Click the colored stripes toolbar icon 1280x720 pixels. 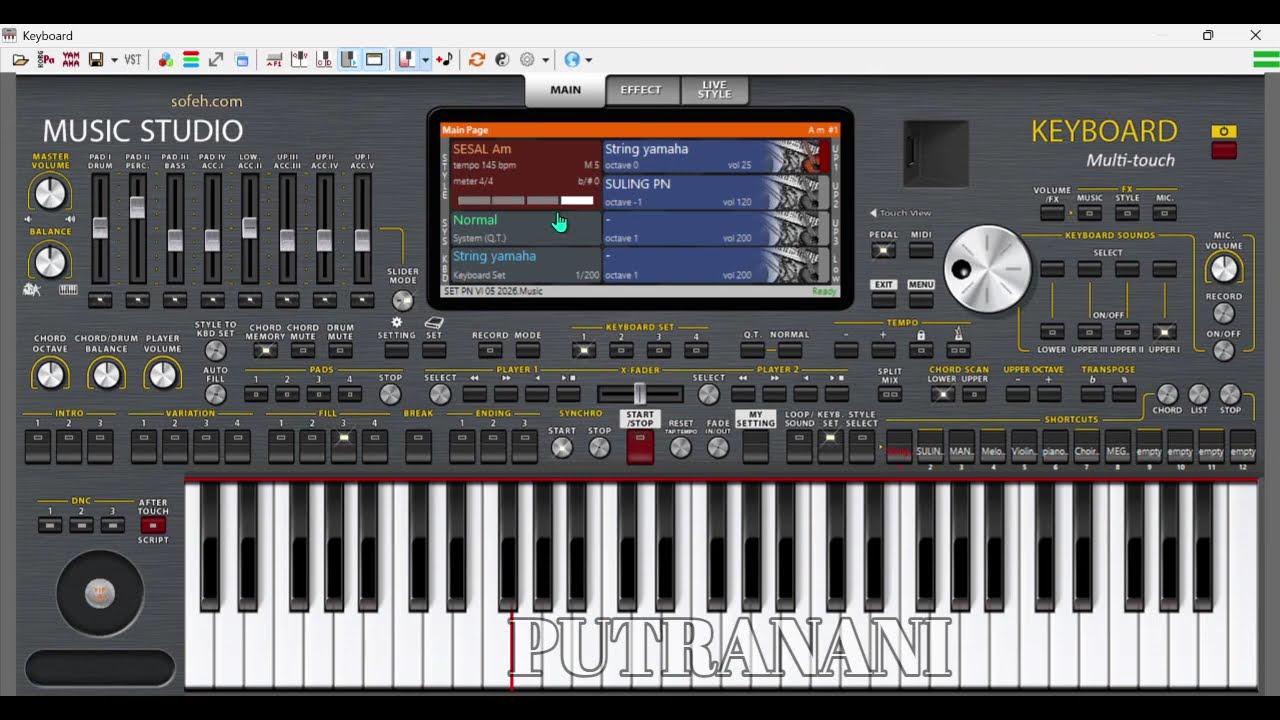tap(191, 60)
